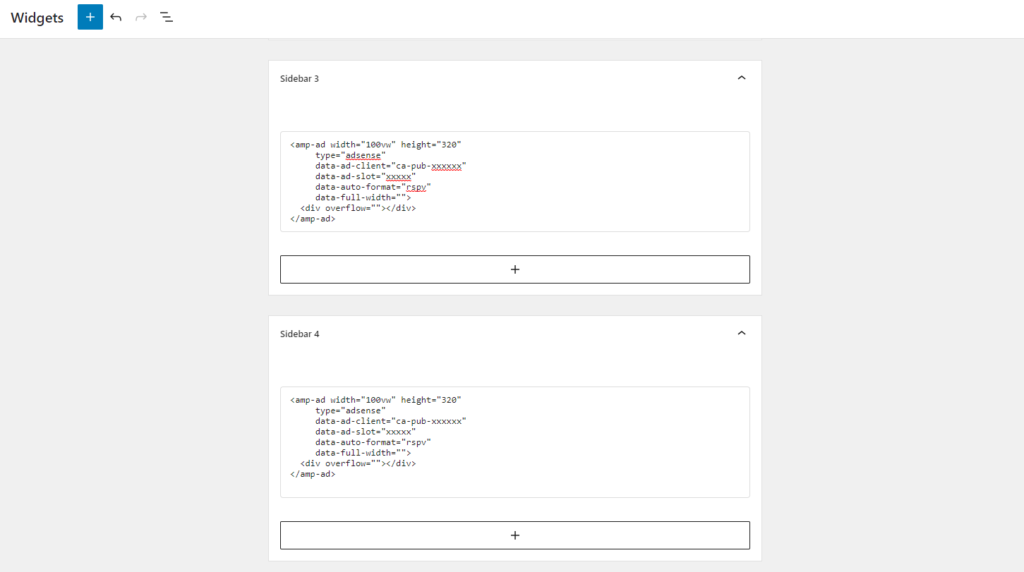Add a block below Sidebar 4 code

coord(515,535)
